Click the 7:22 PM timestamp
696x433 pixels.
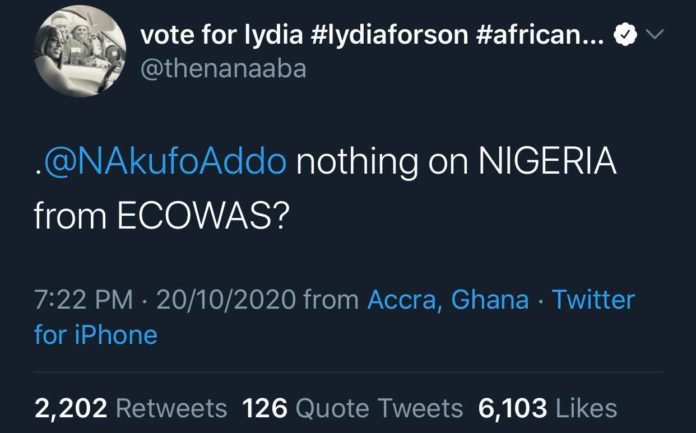[83, 300]
